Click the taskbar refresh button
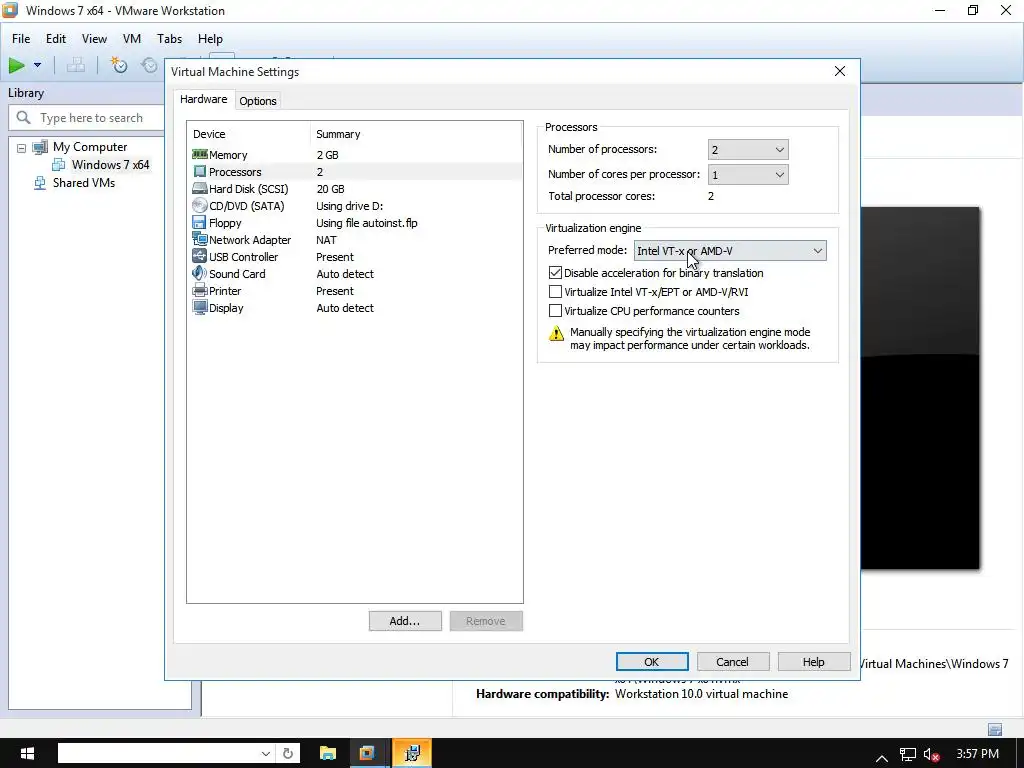 (288, 754)
